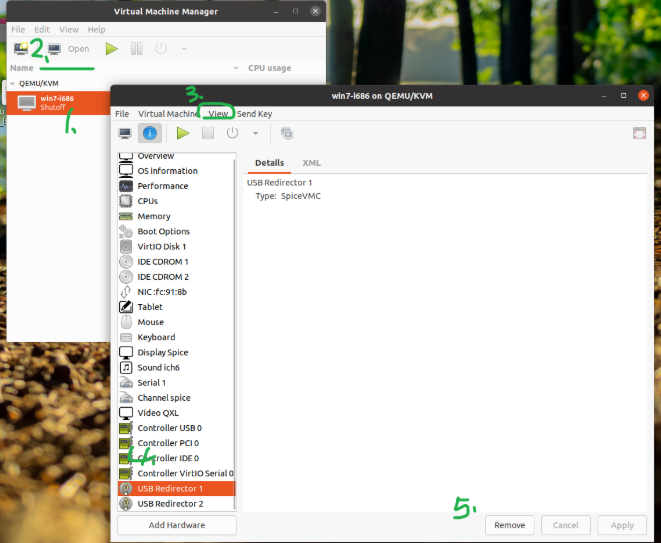Select the win7-i686 virtual machine row
This screenshot has height=543, width=661.
59,103
